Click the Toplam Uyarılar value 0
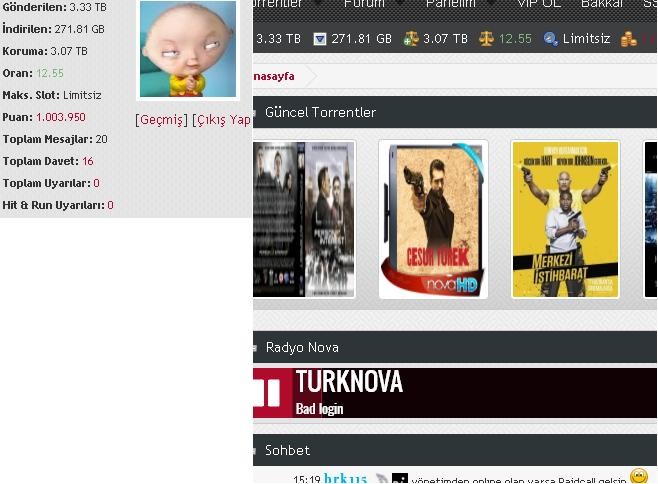 pos(97,183)
